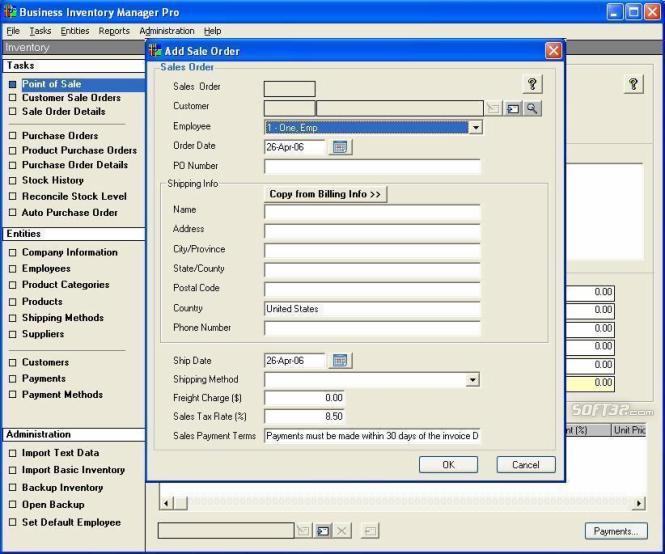Confirm the sale order with OK

point(448,464)
